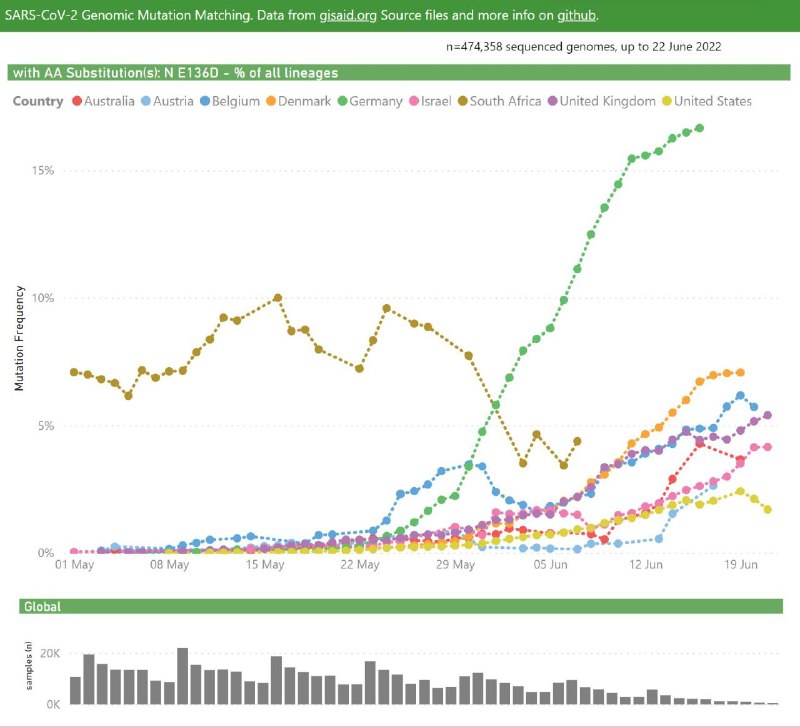
Task: Select the South Africa legend label
Action: (506, 101)
